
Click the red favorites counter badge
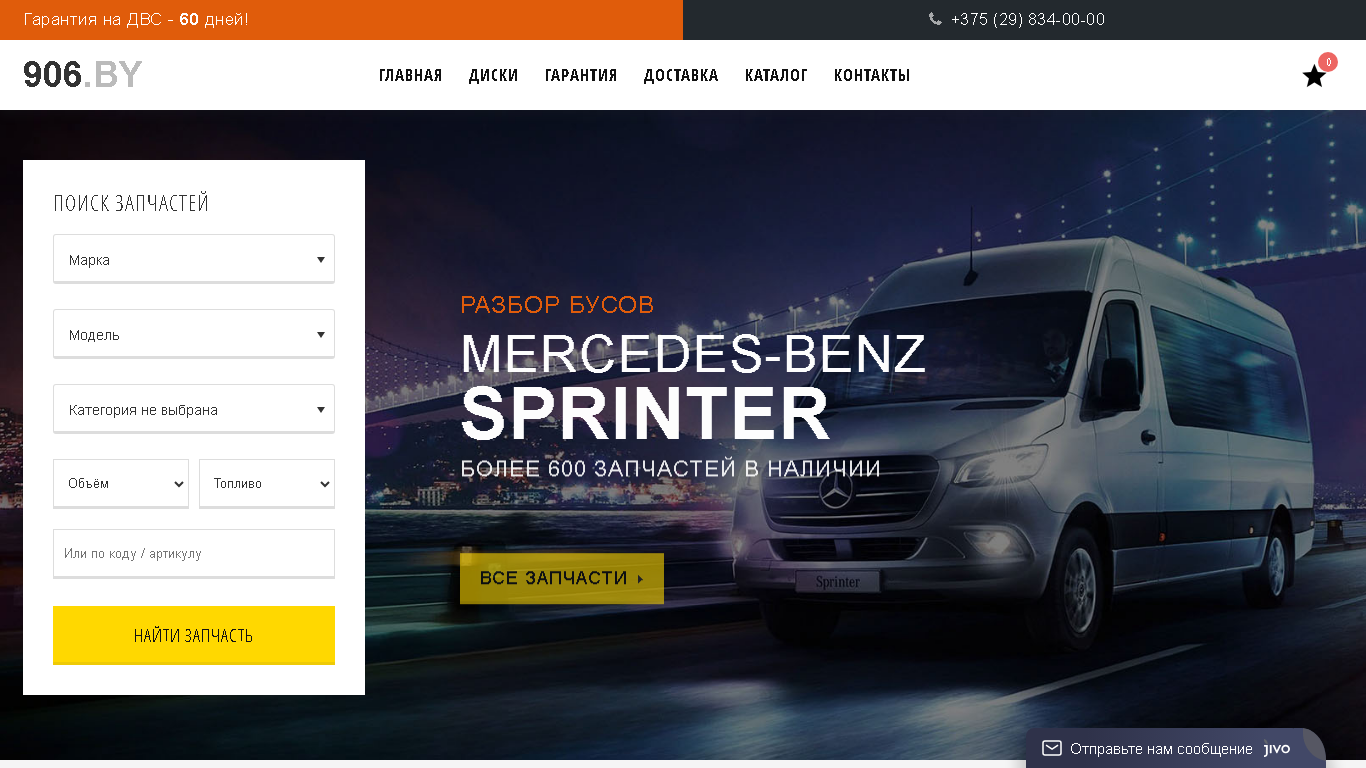pyautogui.click(x=1328, y=62)
